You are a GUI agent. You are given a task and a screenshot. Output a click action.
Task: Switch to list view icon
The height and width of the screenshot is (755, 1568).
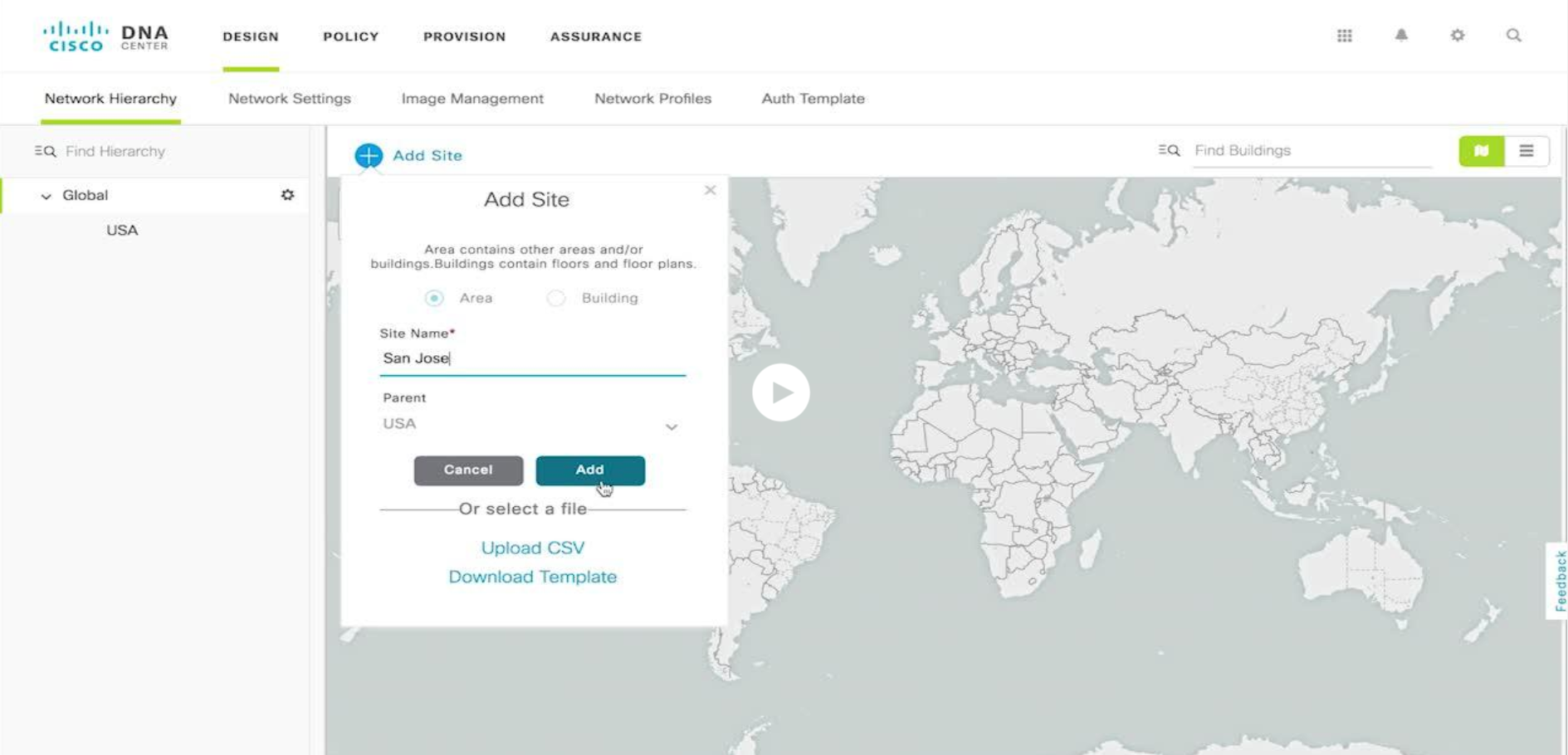1526,151
